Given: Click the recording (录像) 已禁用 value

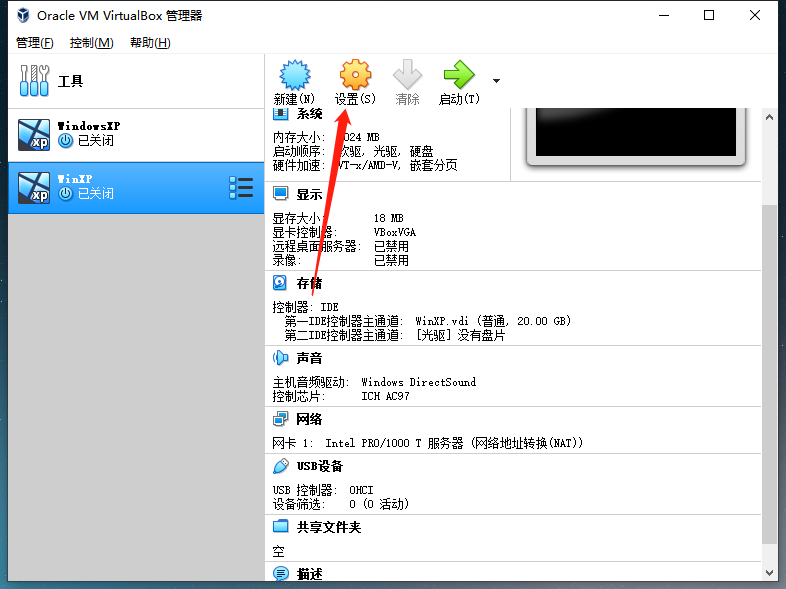Looking at the screenshot, I should (x=391, y=260).
